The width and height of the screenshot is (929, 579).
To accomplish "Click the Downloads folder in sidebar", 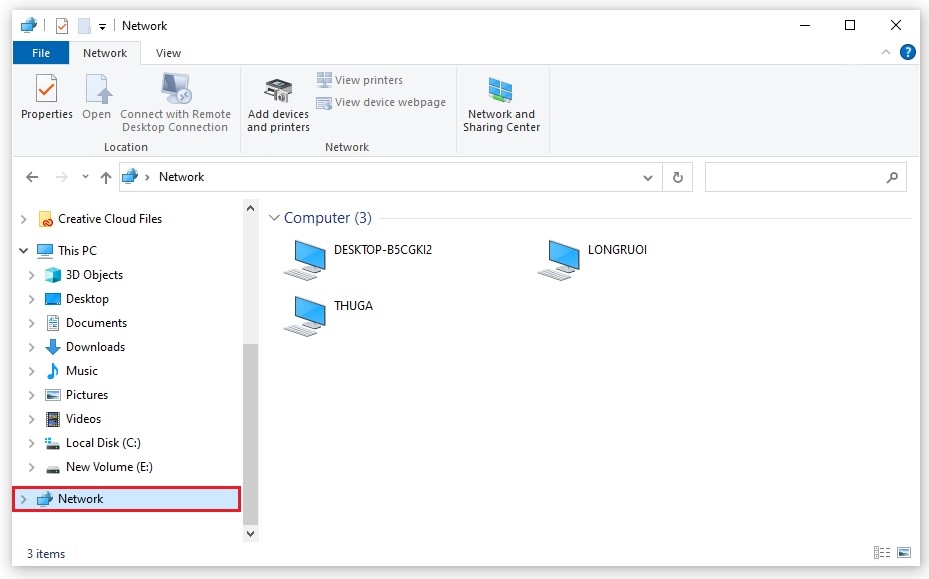I will [x=95, y=347].
